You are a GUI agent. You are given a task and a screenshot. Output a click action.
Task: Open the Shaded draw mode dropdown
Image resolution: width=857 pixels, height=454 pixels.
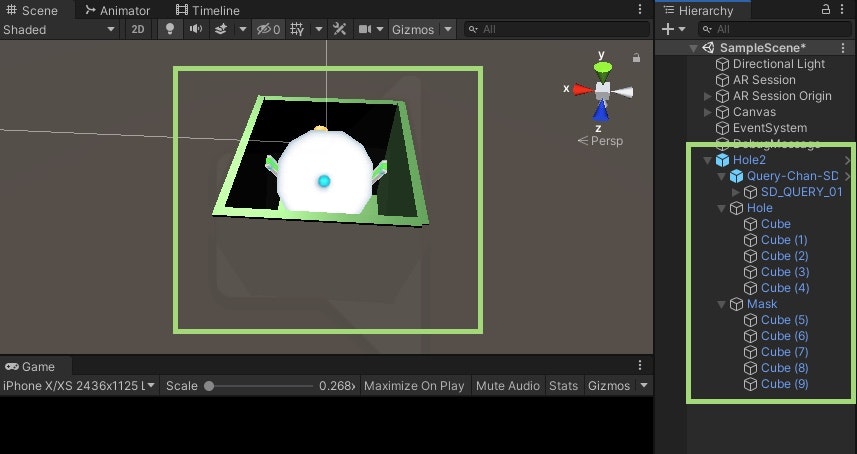60,30
